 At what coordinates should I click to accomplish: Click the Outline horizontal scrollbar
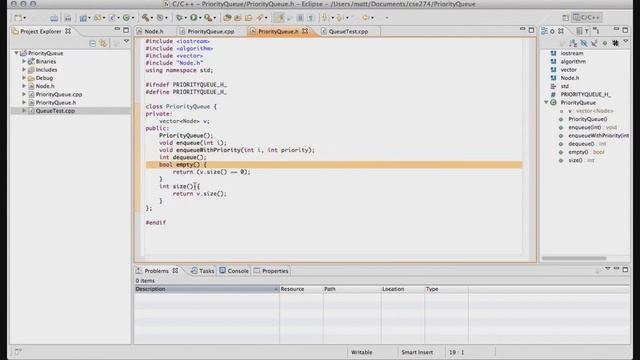(x=574, y=258)
